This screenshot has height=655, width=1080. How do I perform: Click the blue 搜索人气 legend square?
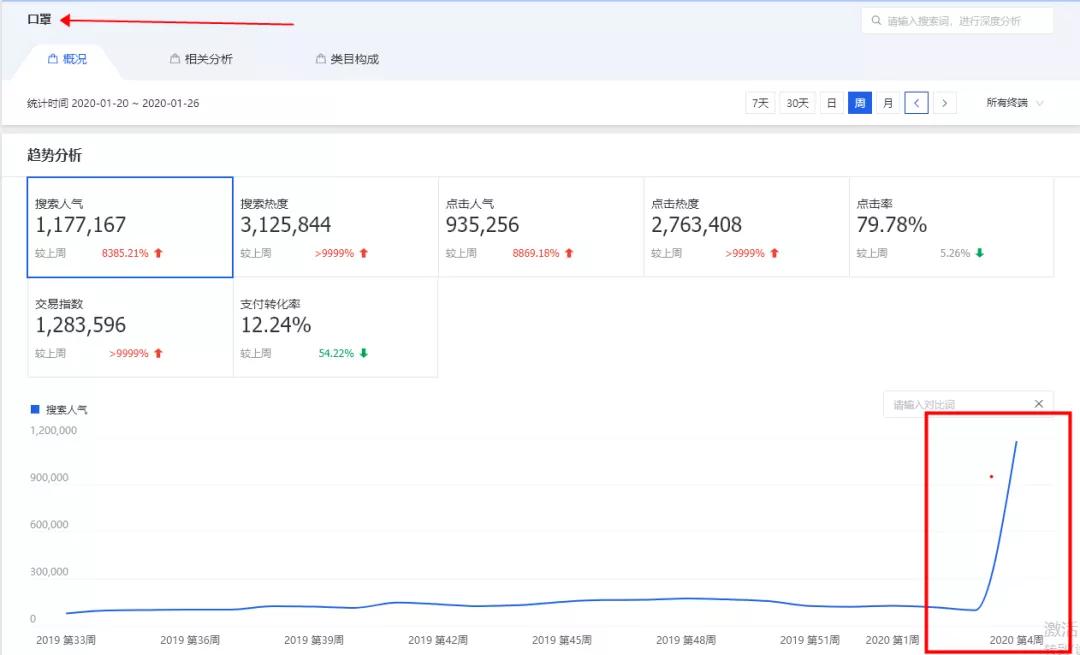click(35, 409)
